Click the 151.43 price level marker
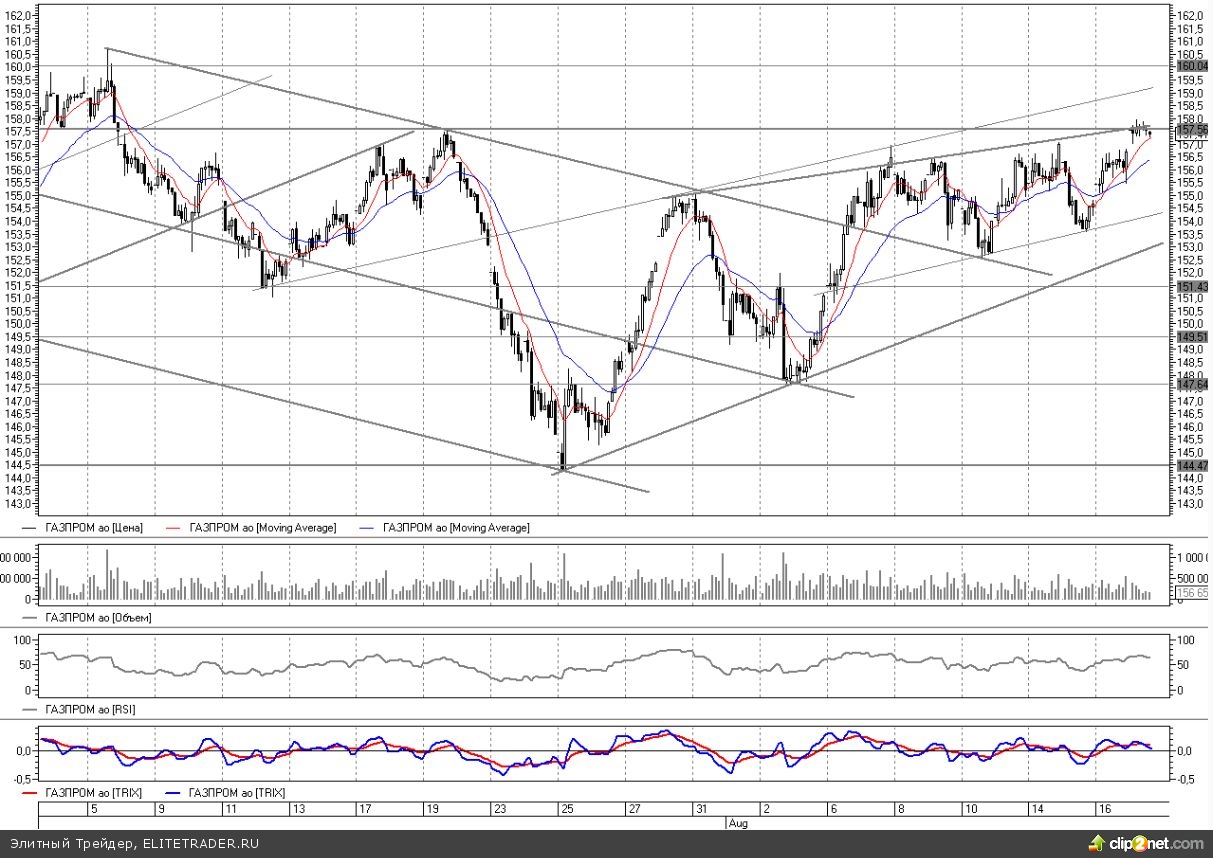Image resolution: width=1213 pixels, height=858 pixels. click(1193, 287)
